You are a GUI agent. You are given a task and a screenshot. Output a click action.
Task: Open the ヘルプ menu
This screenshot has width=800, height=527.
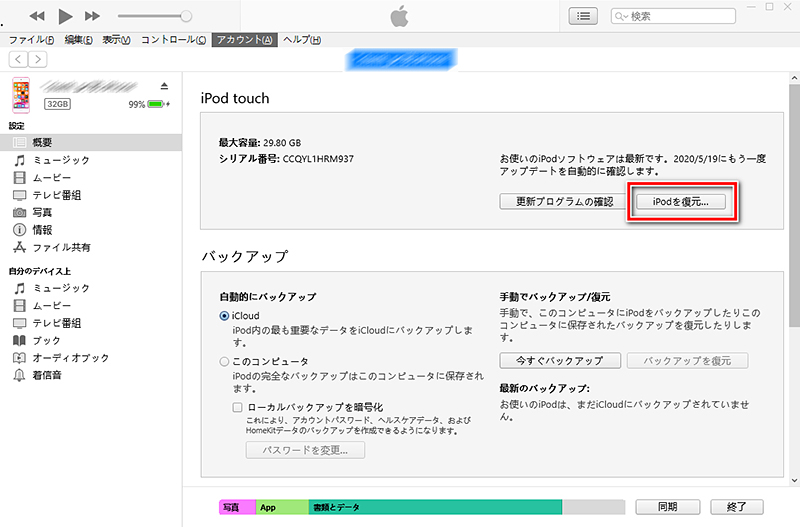(x=302, y=40)
